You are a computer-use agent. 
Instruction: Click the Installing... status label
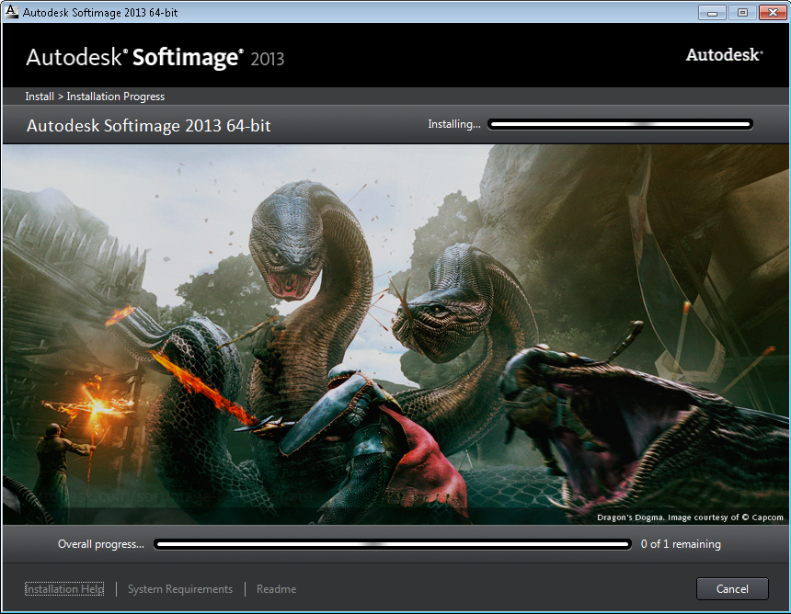(454, 125)
